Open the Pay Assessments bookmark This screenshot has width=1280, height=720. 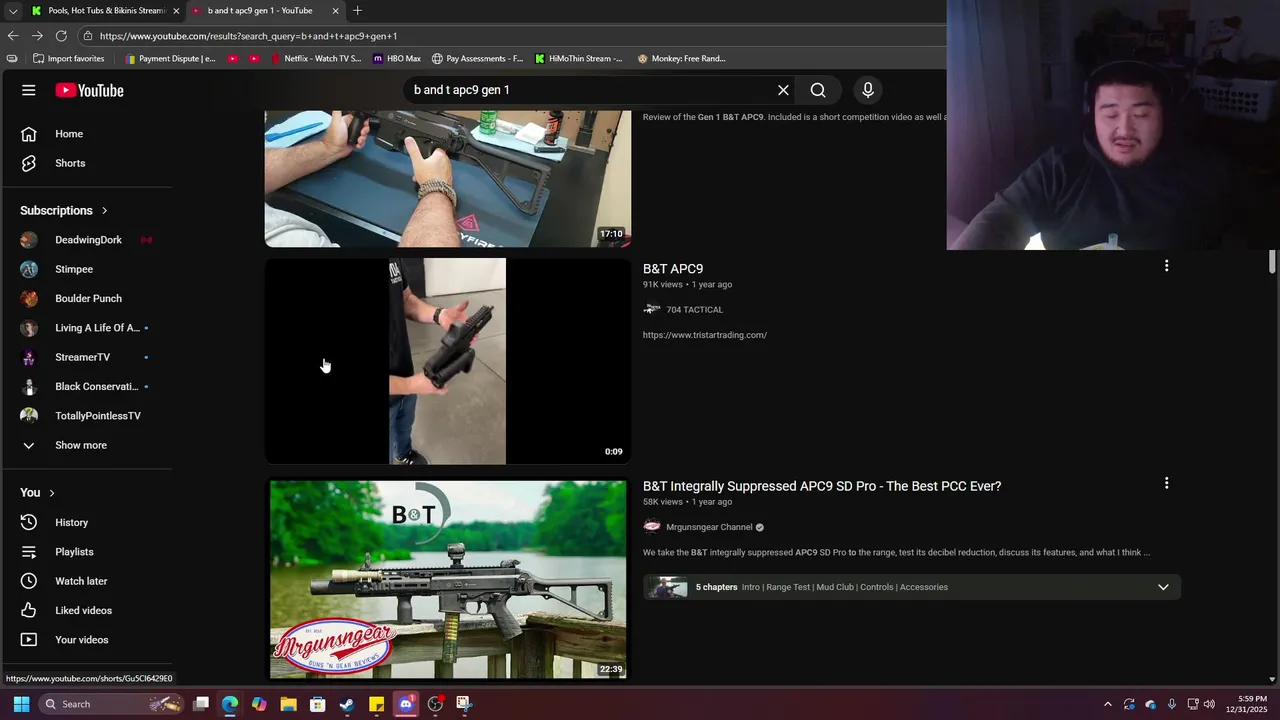click(477, 58)
